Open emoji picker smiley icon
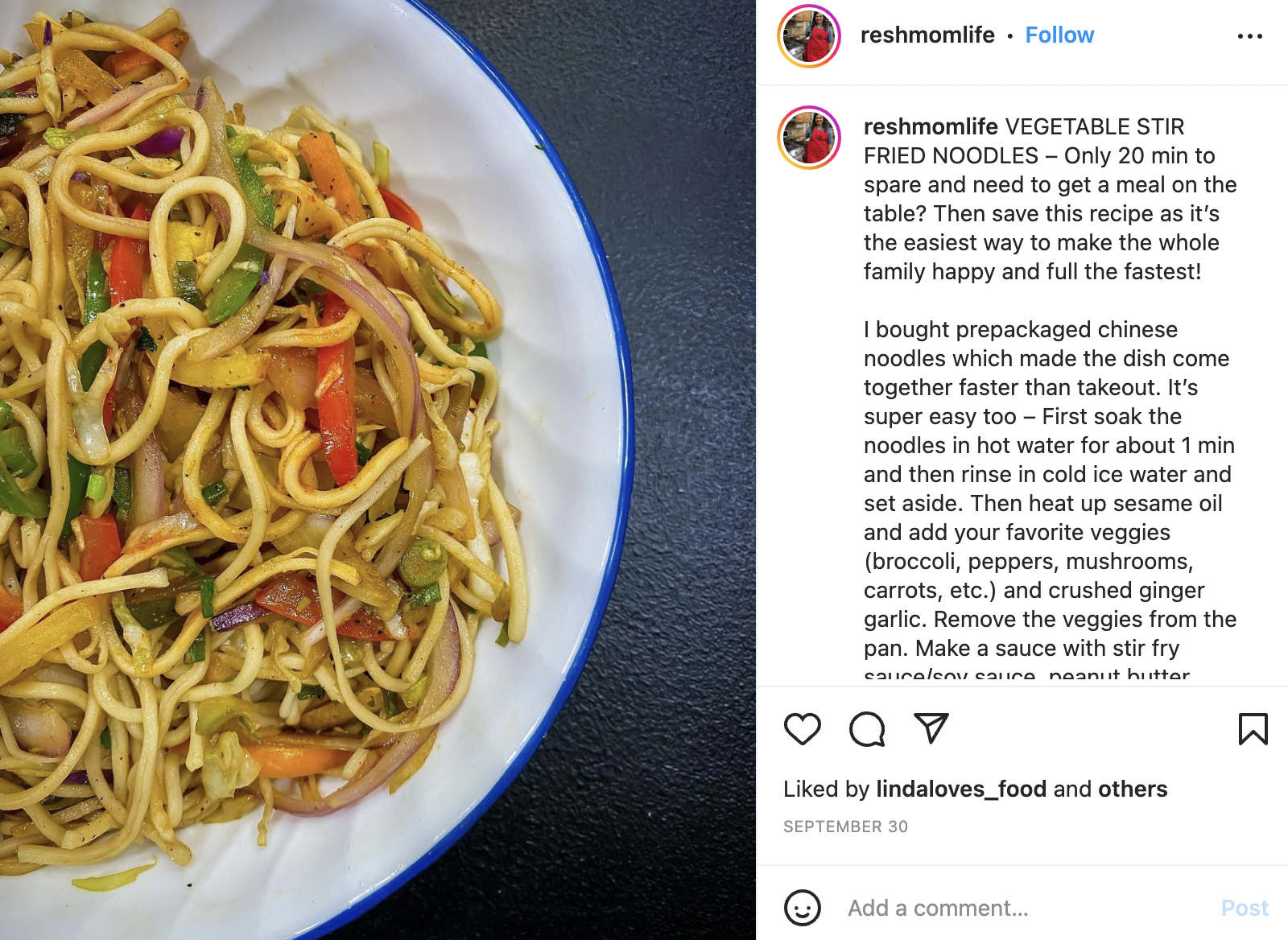The width and height of the screenshot is (1288, 940). [802, 908]
